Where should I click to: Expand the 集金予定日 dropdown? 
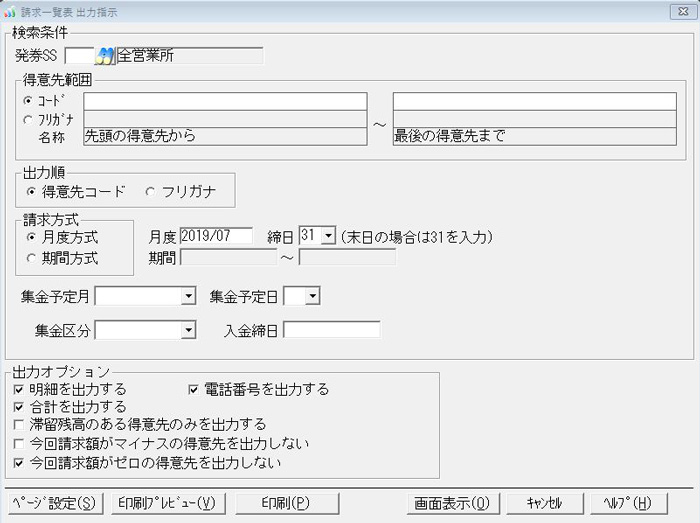tap(312, 297)
